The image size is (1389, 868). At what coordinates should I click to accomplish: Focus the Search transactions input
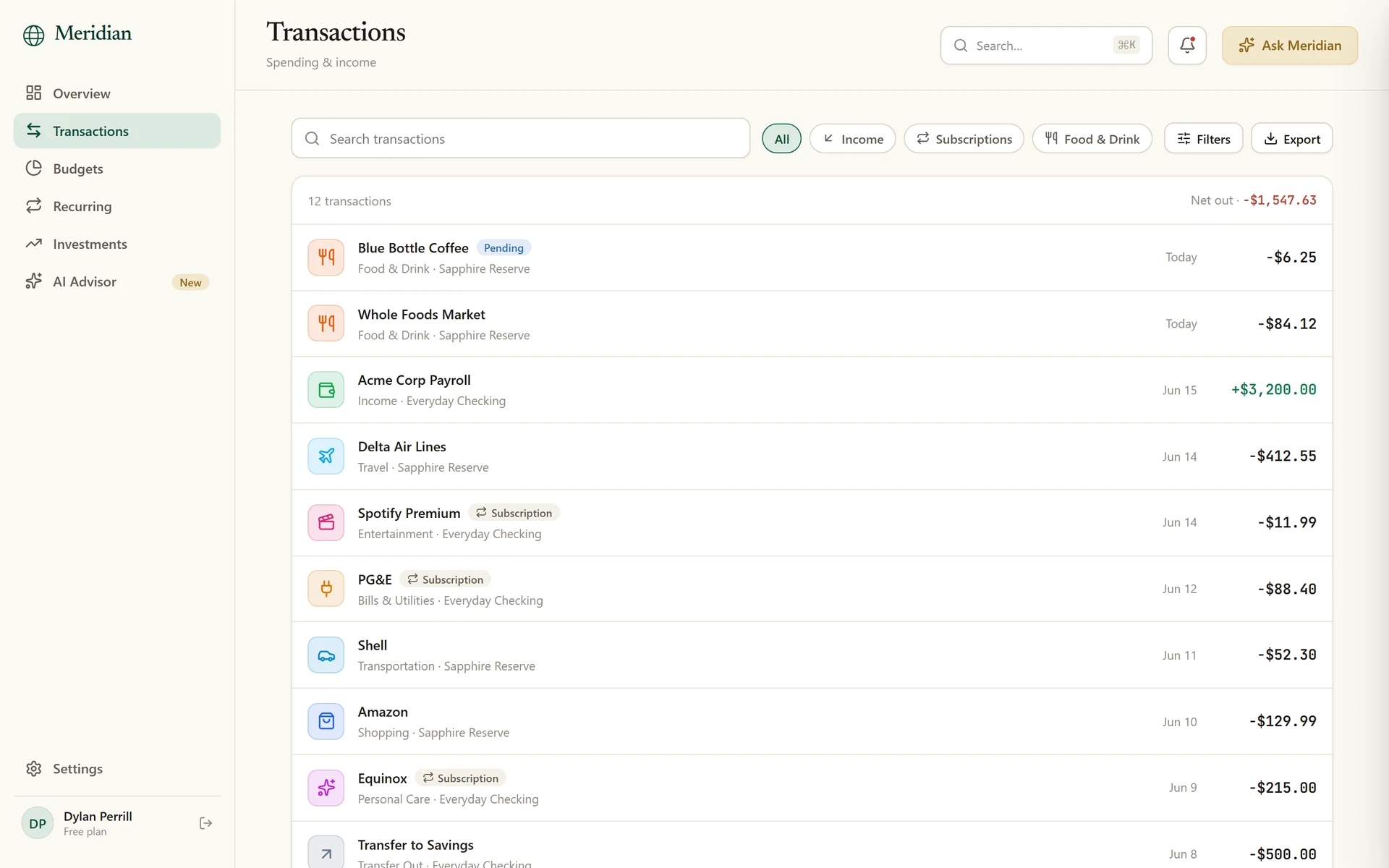[x=521, y=138]
